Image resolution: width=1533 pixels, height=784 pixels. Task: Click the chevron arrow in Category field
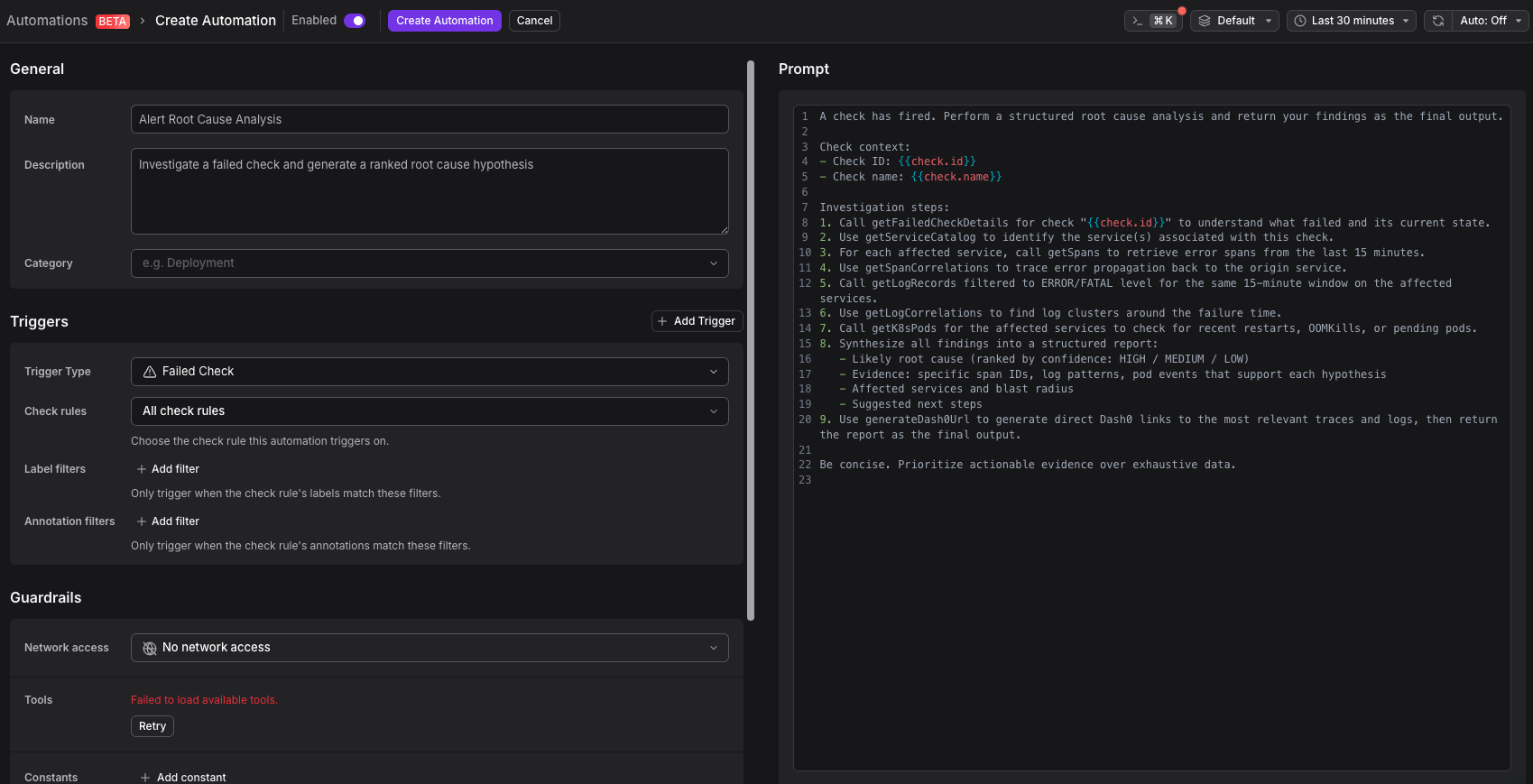point(714,263)
